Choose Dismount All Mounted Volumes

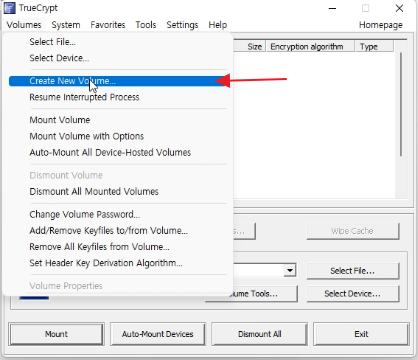pyautogui.click(x=94, y=191)
